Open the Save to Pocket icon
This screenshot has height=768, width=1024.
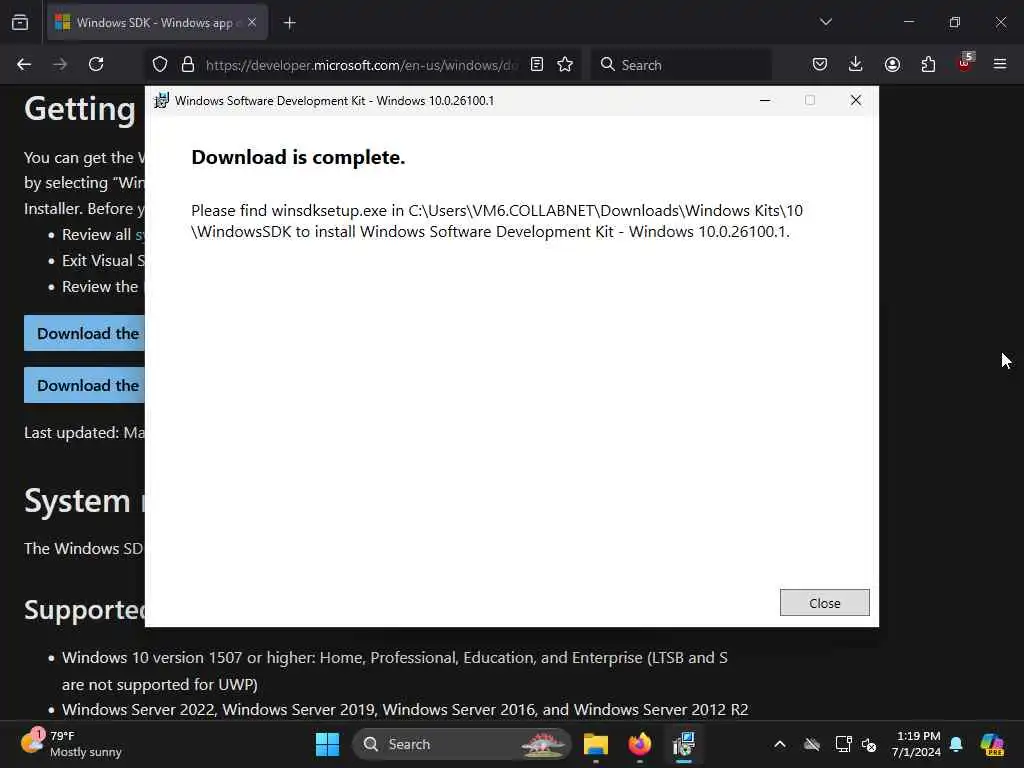(x=820, y=64)
